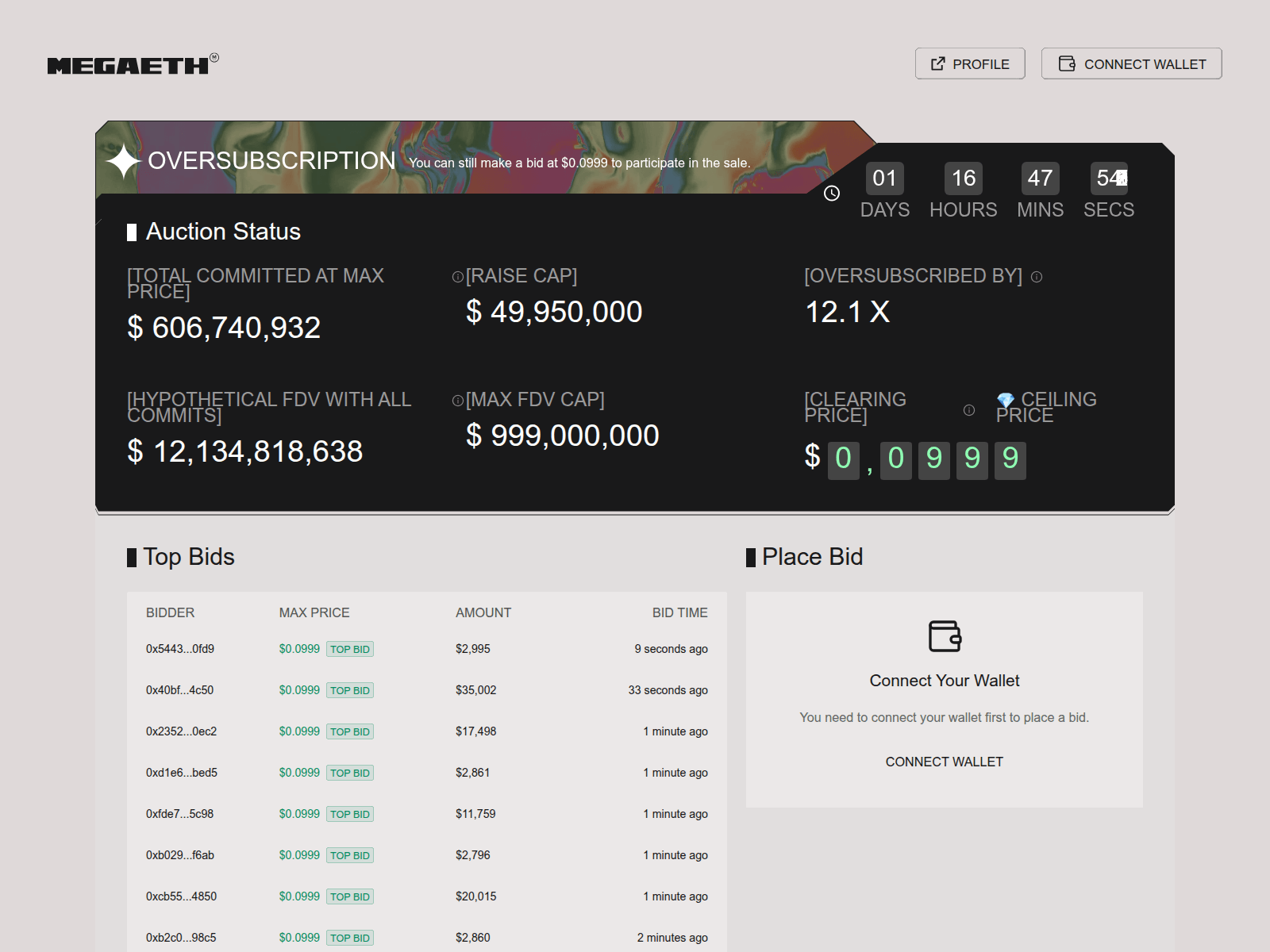Click the DAYS countdown digits 01
Image resolution: width=1270 pixels, height=952 pixels.
click(x=884, y=178)
